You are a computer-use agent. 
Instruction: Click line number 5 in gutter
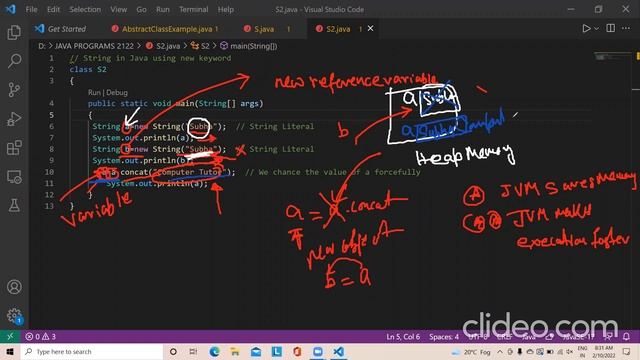coord(51,115)
